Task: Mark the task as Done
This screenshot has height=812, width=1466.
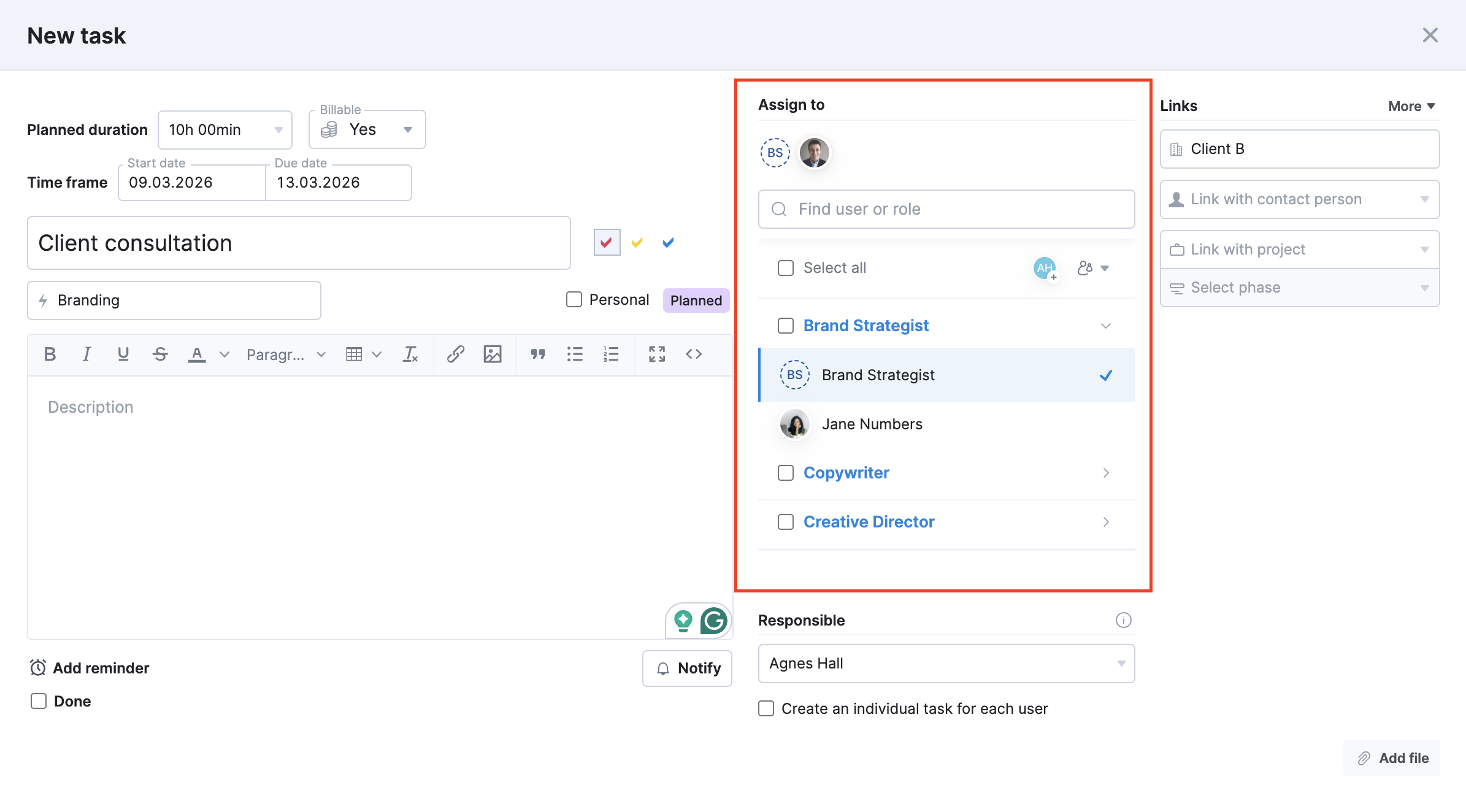Action: click(x=39, y=701)
